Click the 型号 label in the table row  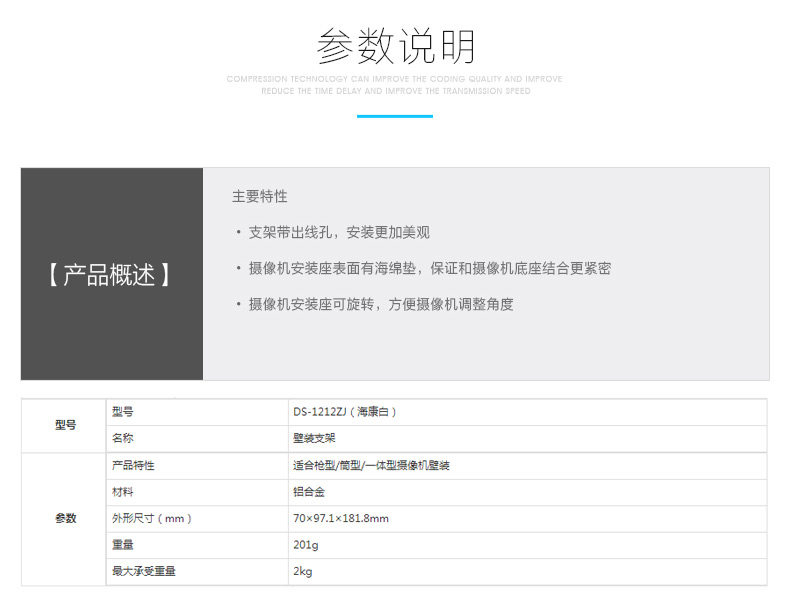[x=122, y=412]
